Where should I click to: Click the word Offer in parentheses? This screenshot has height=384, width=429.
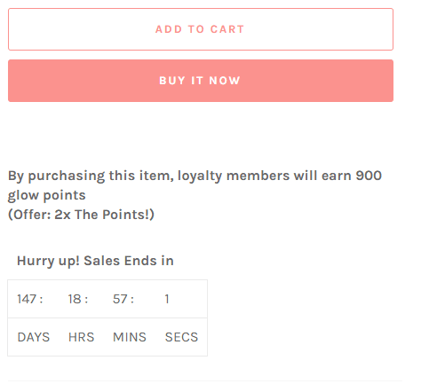point(29,215)
